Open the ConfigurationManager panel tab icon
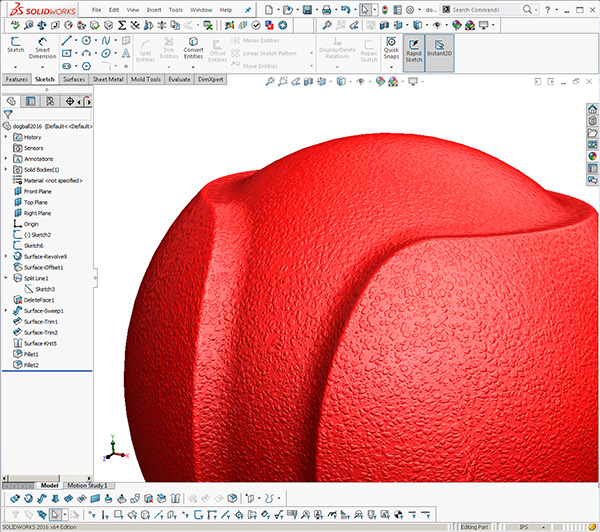 [50, 101]
